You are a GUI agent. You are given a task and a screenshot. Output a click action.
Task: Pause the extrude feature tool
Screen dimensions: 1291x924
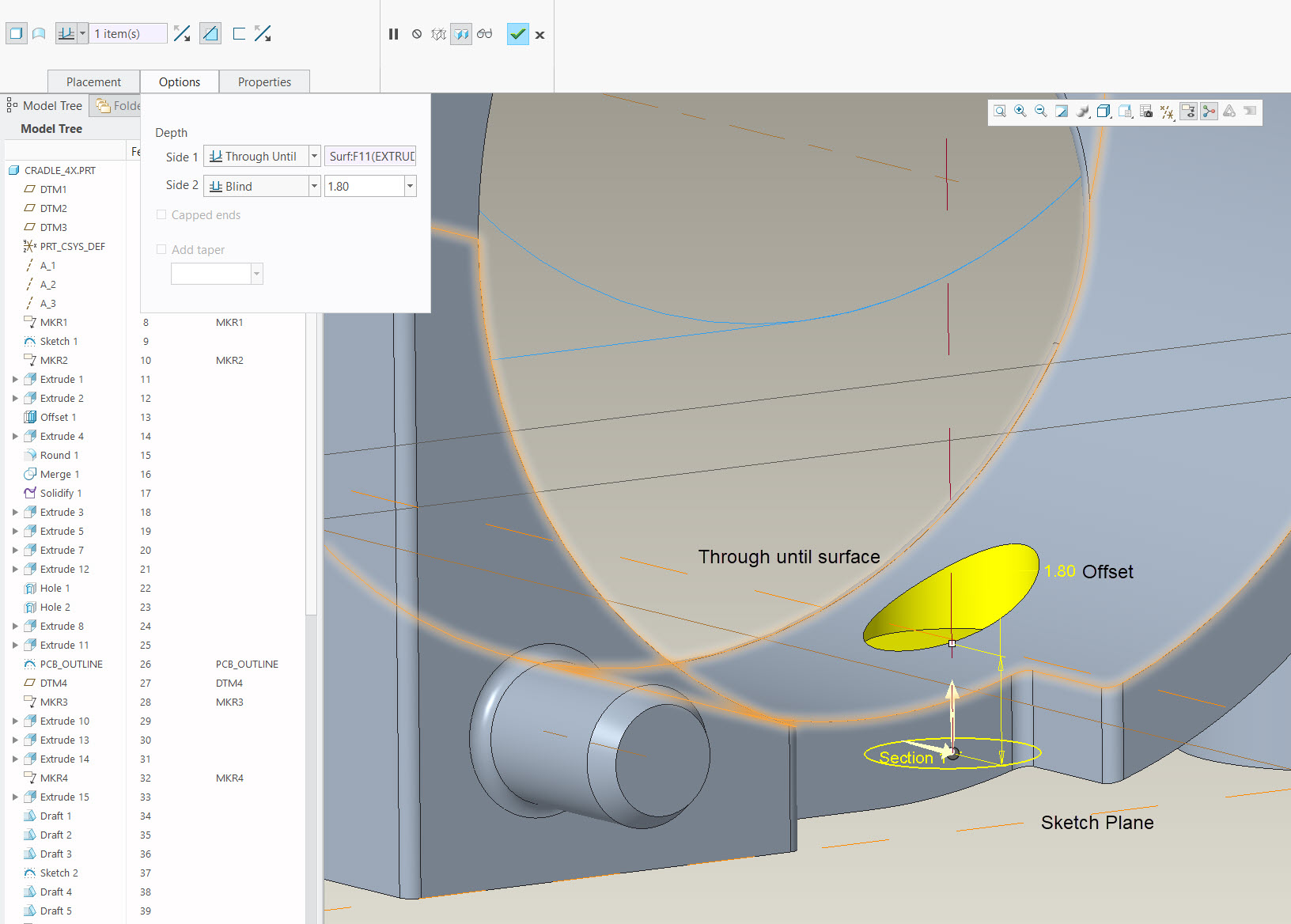[393, 34]
